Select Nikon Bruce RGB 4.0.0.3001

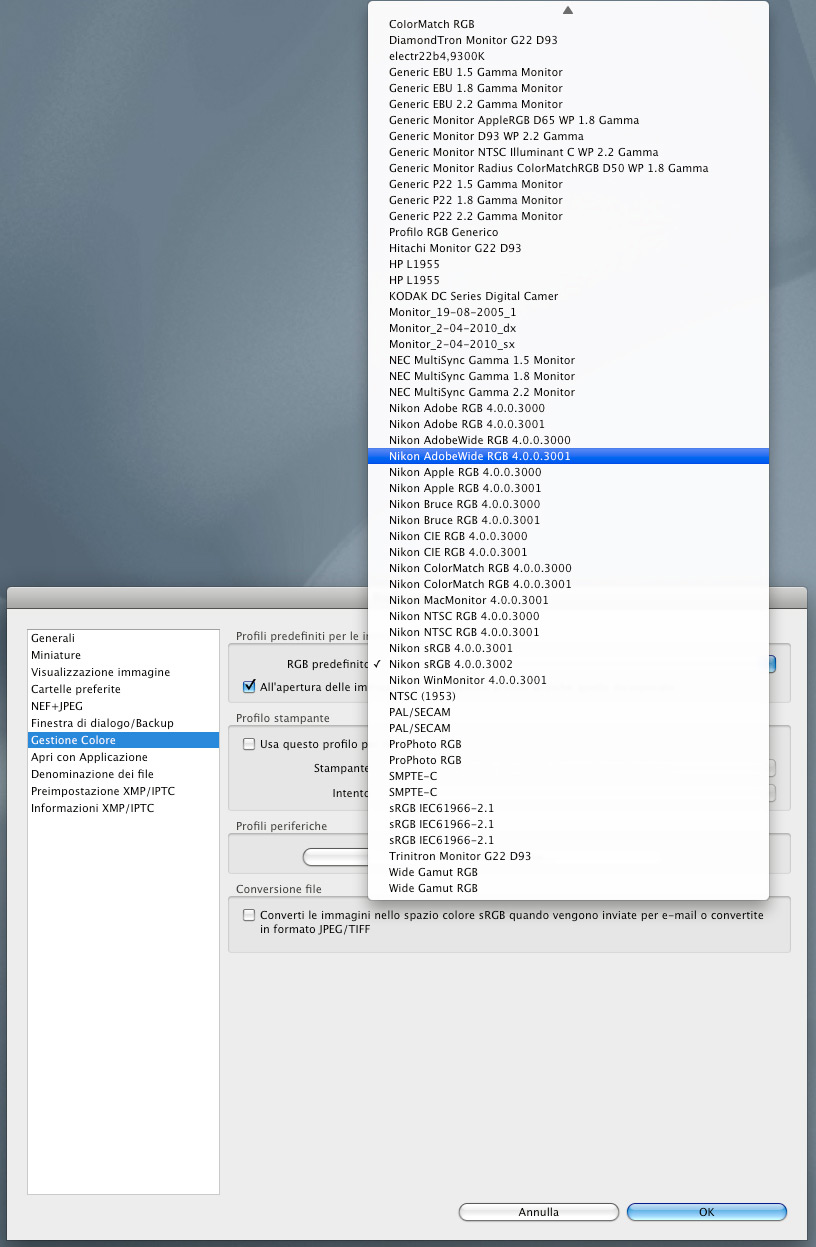click(x=568, y=520)
